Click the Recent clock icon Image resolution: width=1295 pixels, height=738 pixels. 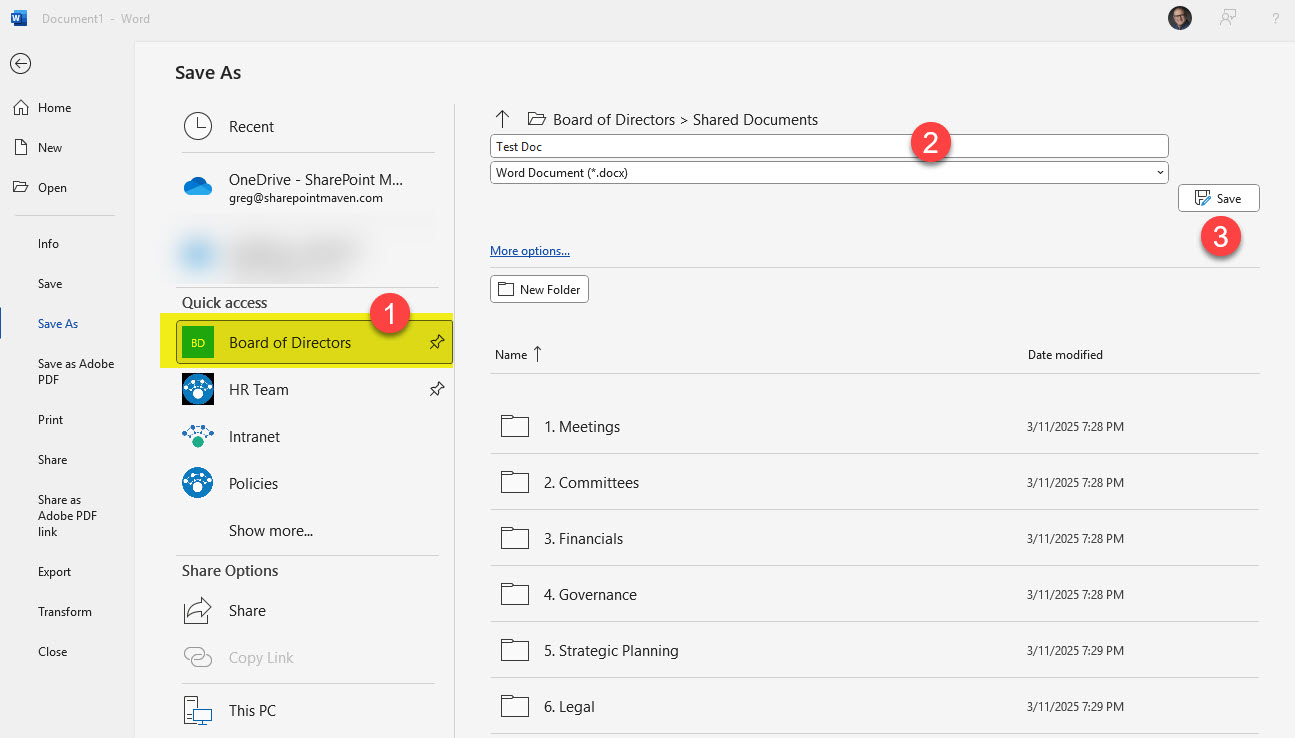[x=198, y=126]
